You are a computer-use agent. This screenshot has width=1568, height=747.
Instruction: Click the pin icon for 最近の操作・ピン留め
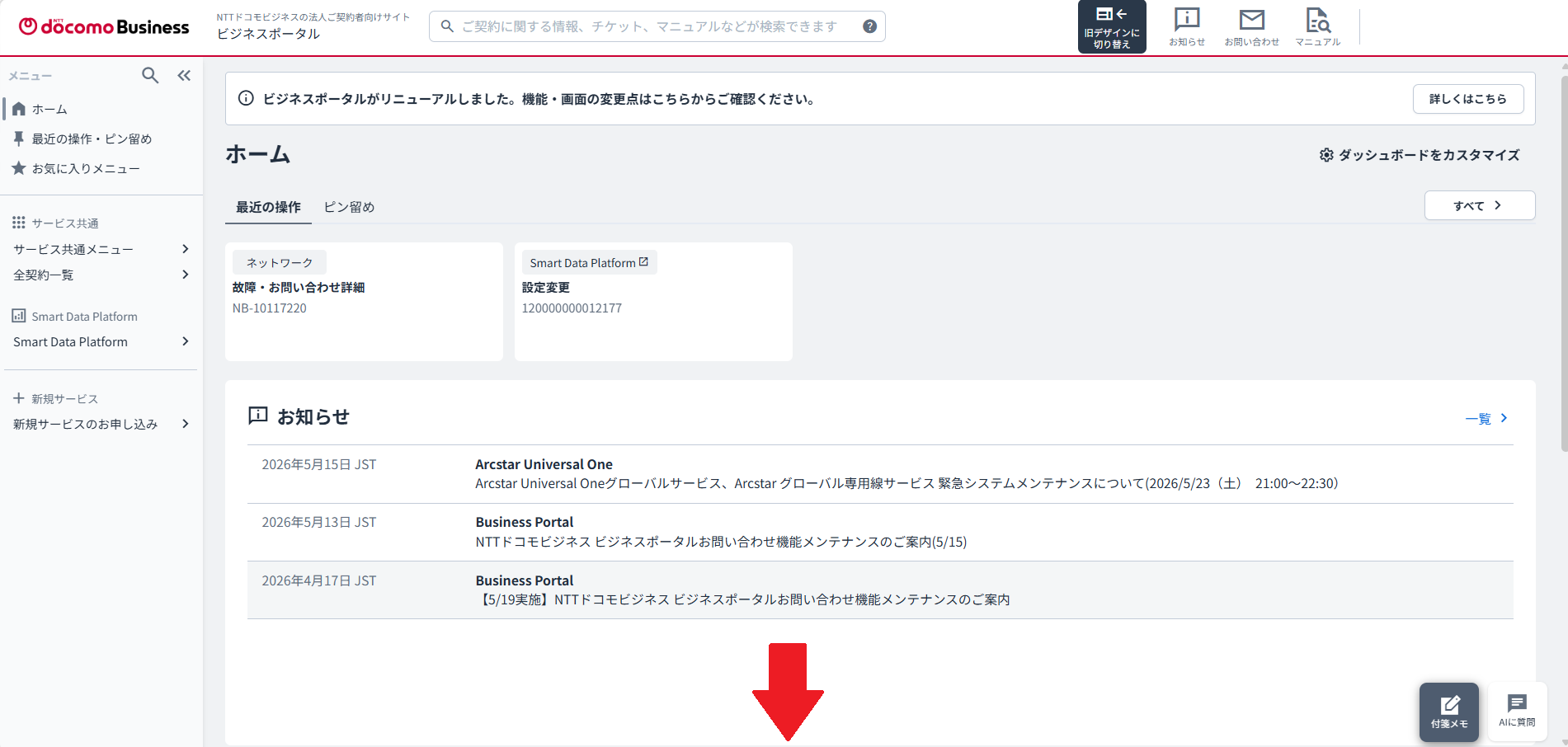pos(18,139)
